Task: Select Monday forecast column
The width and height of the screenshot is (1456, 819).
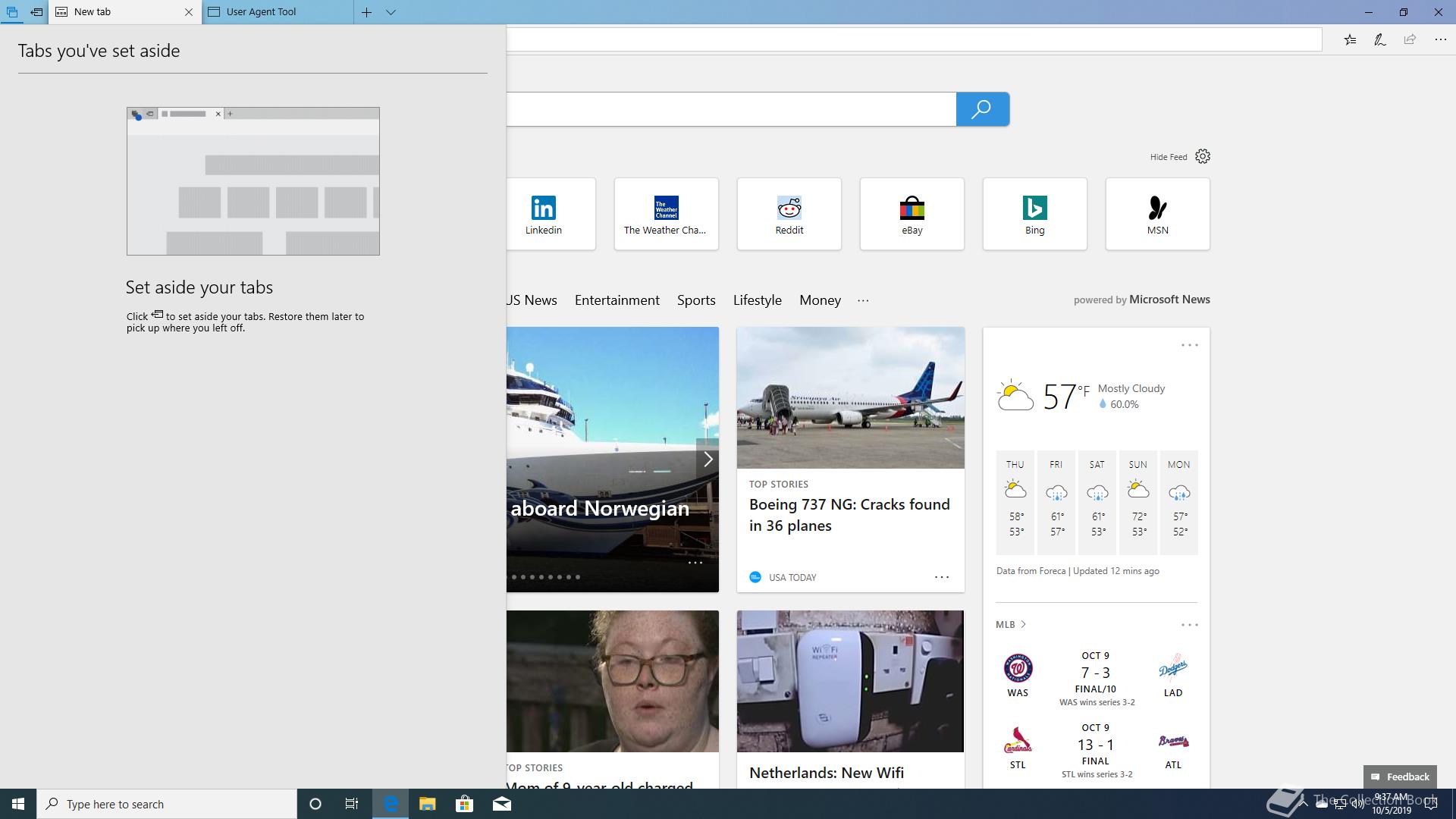Action: pyautogui.click(x=1179, y=502)
